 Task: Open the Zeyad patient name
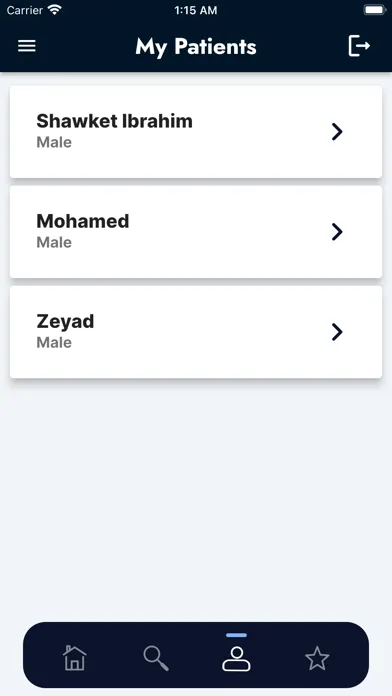65,322
